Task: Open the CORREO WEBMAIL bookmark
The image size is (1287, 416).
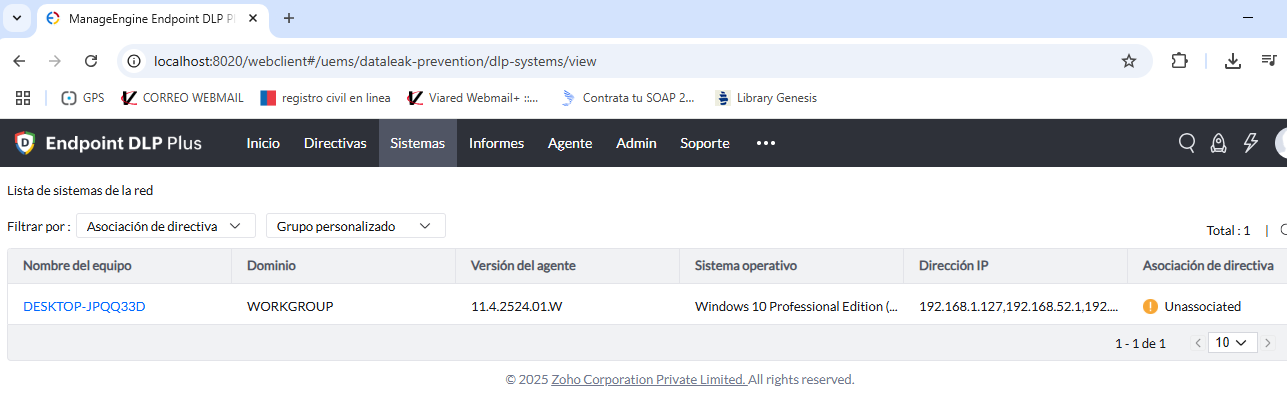Action: 183,98
